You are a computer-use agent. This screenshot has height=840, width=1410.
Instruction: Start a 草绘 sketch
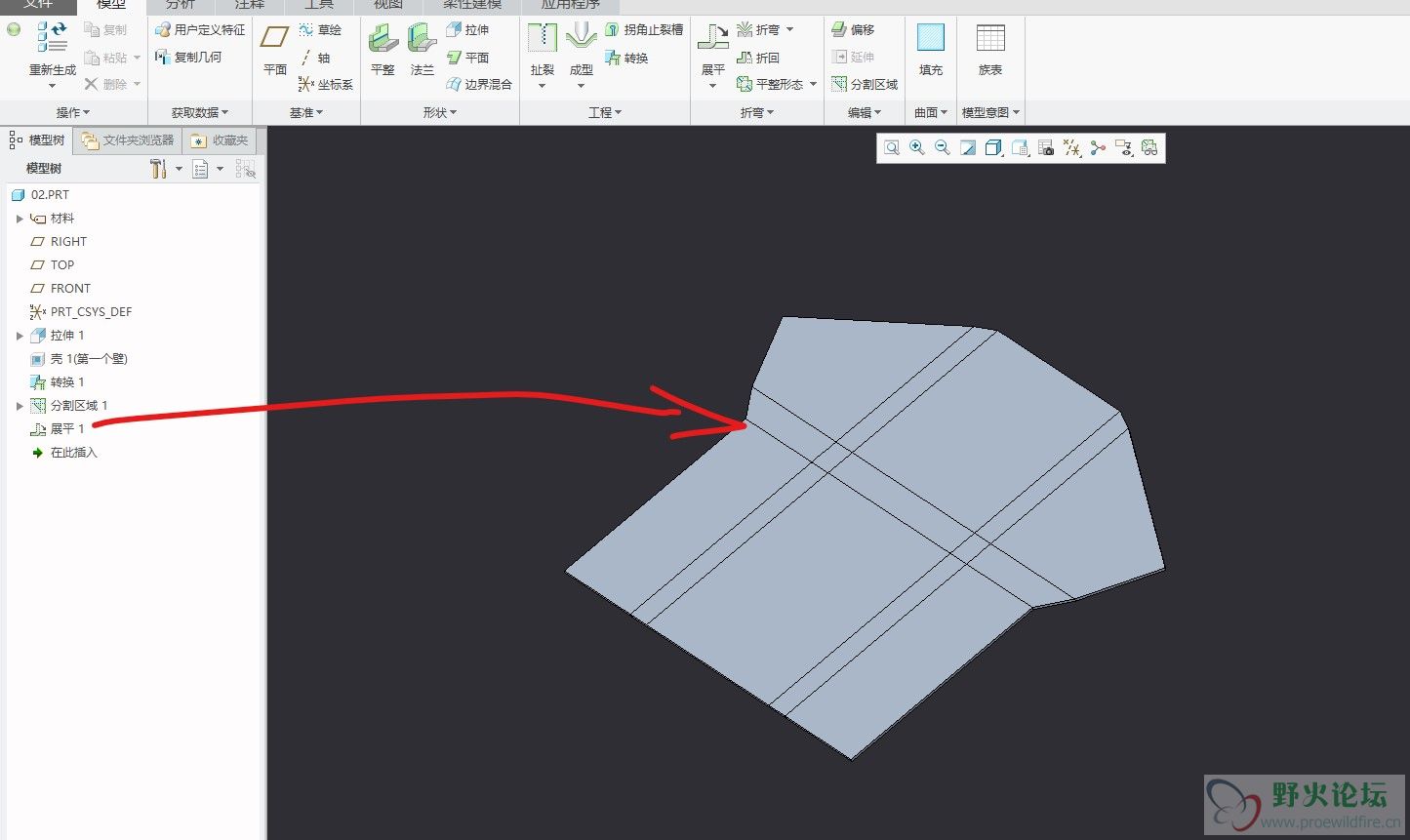[320, 30]
